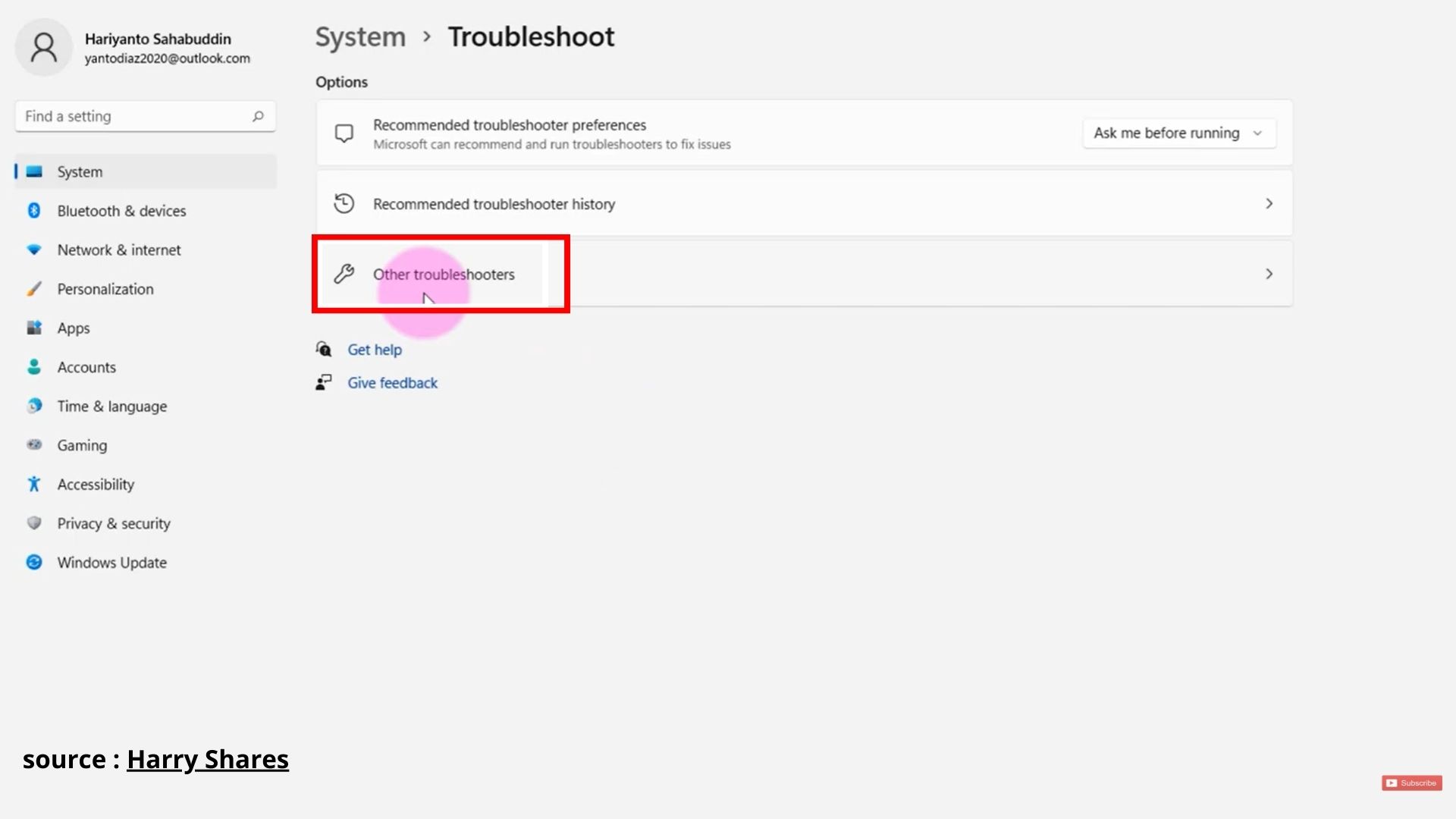Click the Personalization paintbrush icon
The image size is (1456, 819).
[34, 289]
